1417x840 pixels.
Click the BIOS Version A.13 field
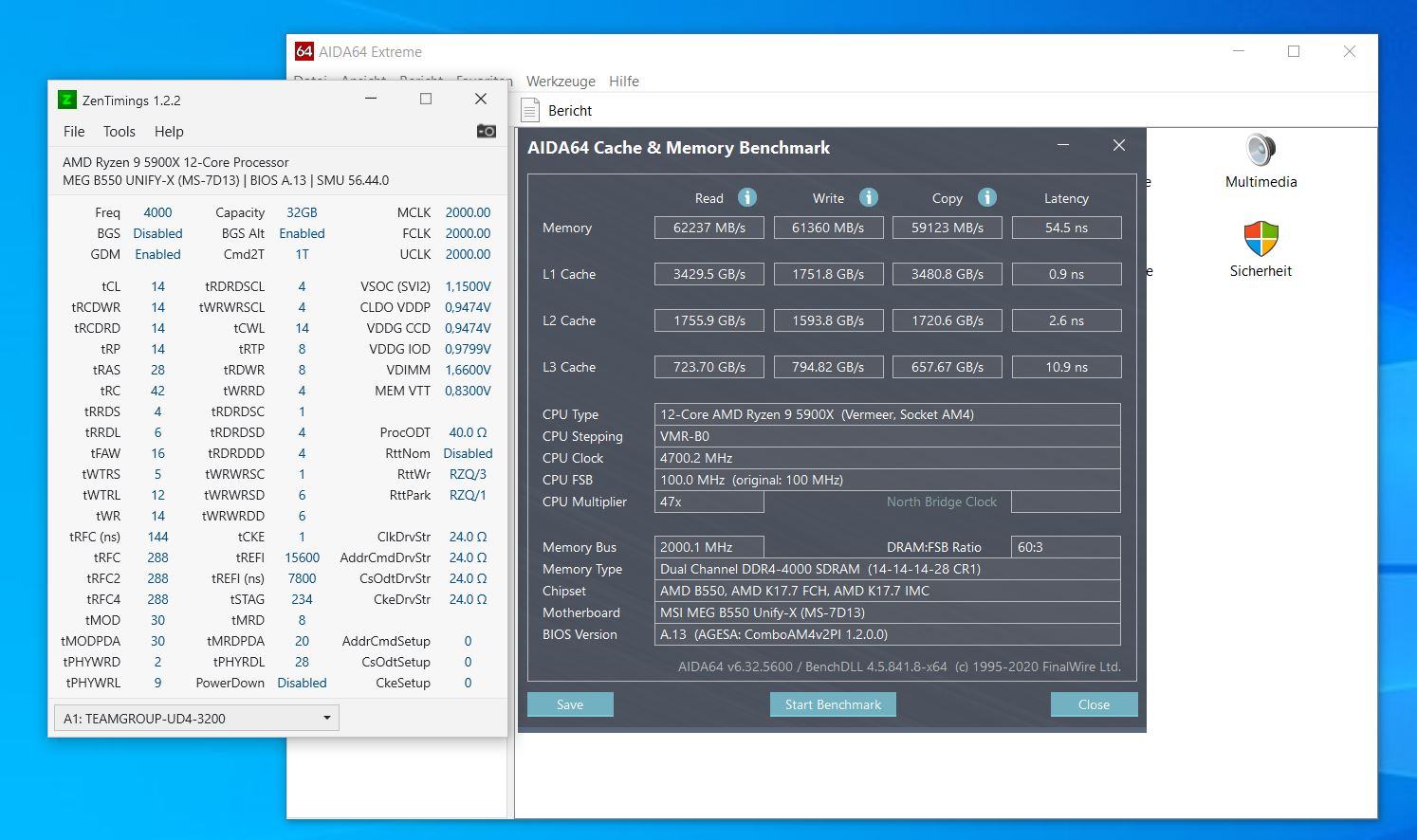pos(888,634)
